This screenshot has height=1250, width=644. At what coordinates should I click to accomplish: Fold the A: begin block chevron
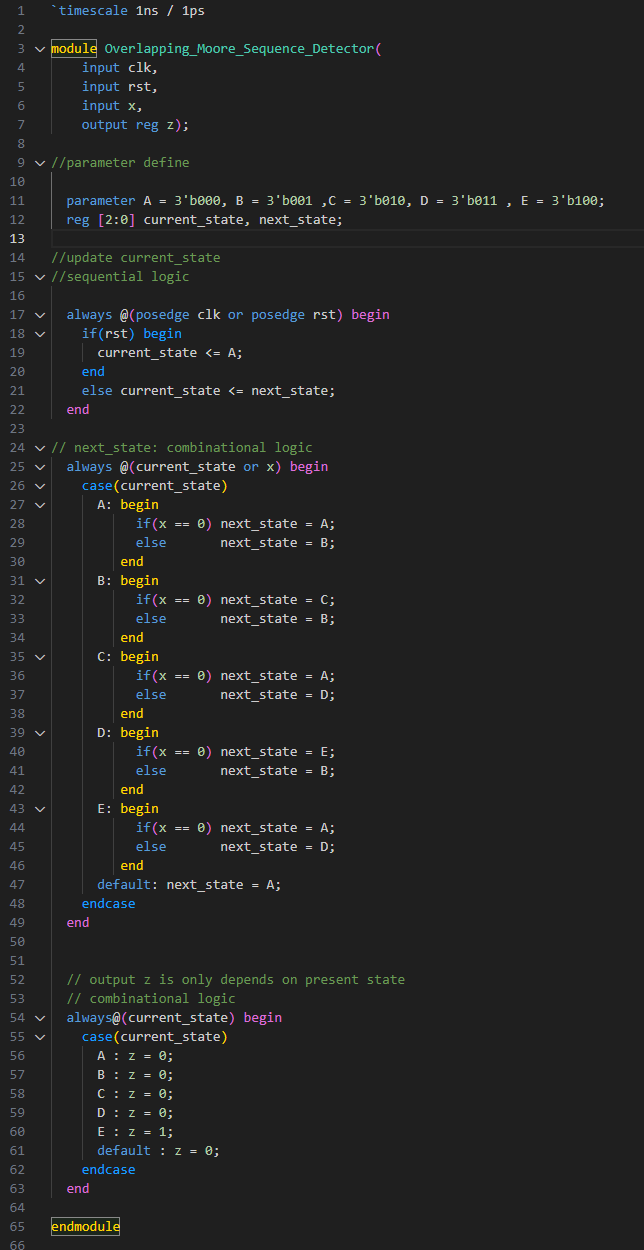click(40, 505)
